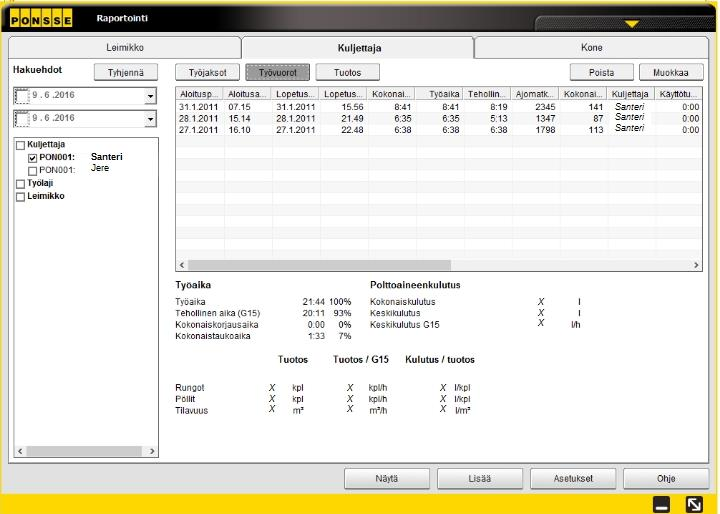
Task: Uncheck PON001 Santeri checkbox
Action: [x=33, y=158]
